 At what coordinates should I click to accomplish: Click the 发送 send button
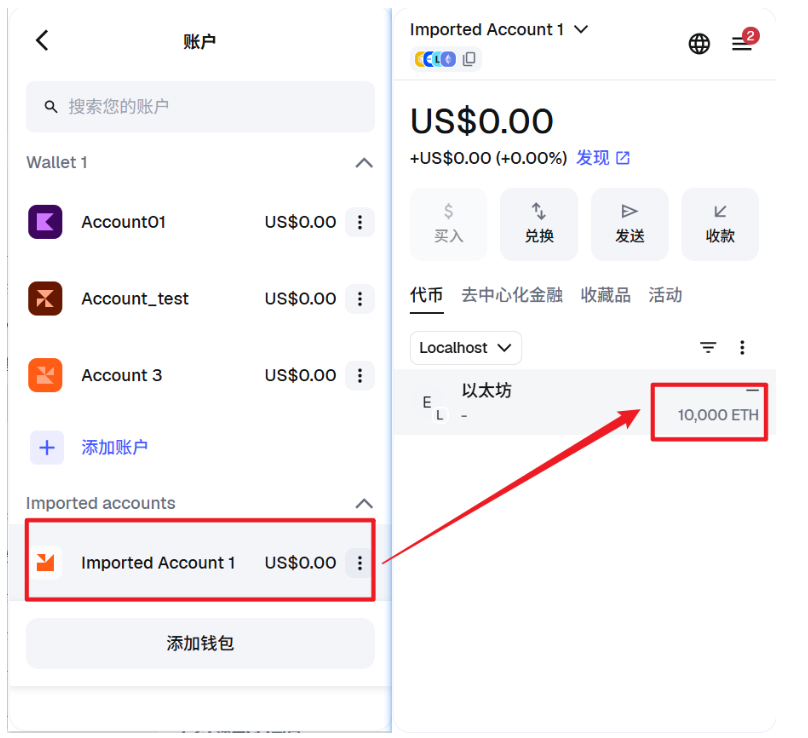630,224
